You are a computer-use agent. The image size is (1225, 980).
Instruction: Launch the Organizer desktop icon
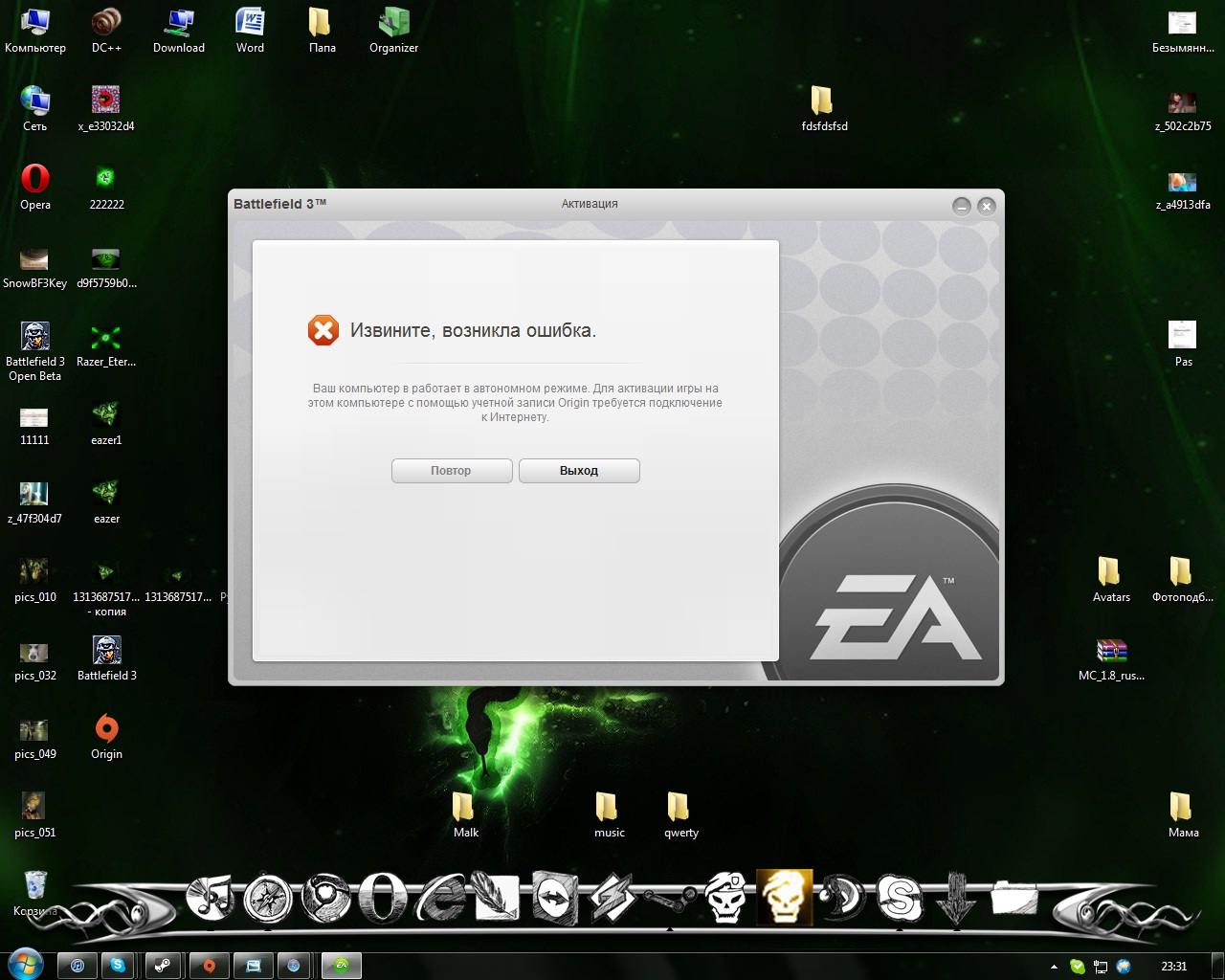393,31
